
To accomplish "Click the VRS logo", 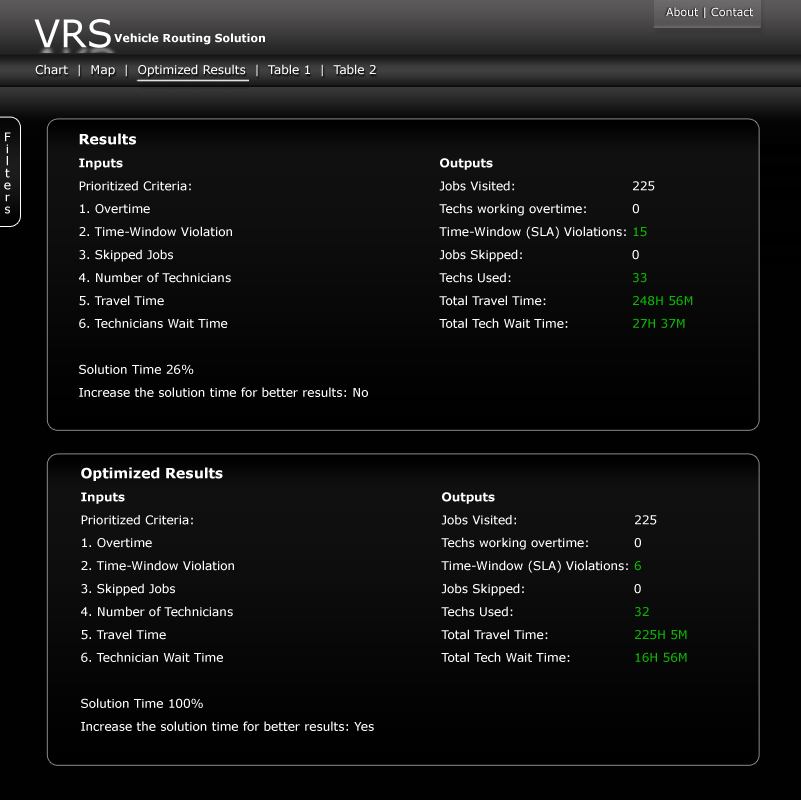I will (73, 35).
